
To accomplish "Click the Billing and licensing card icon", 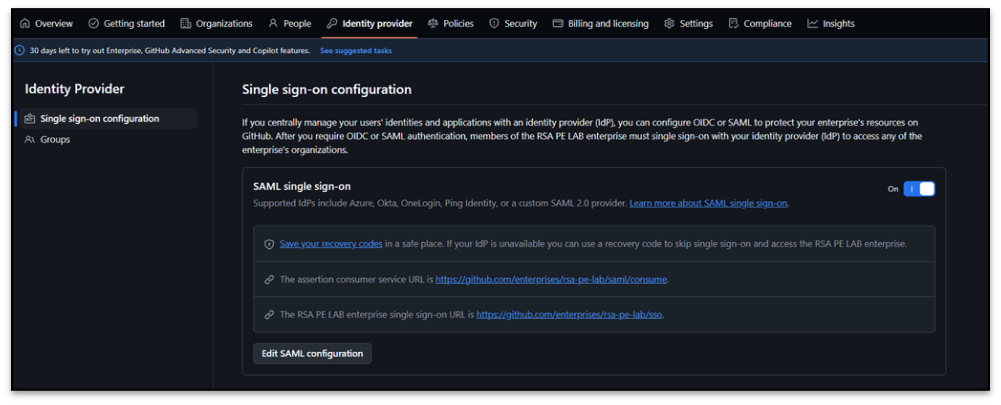I will coord(558,24).
